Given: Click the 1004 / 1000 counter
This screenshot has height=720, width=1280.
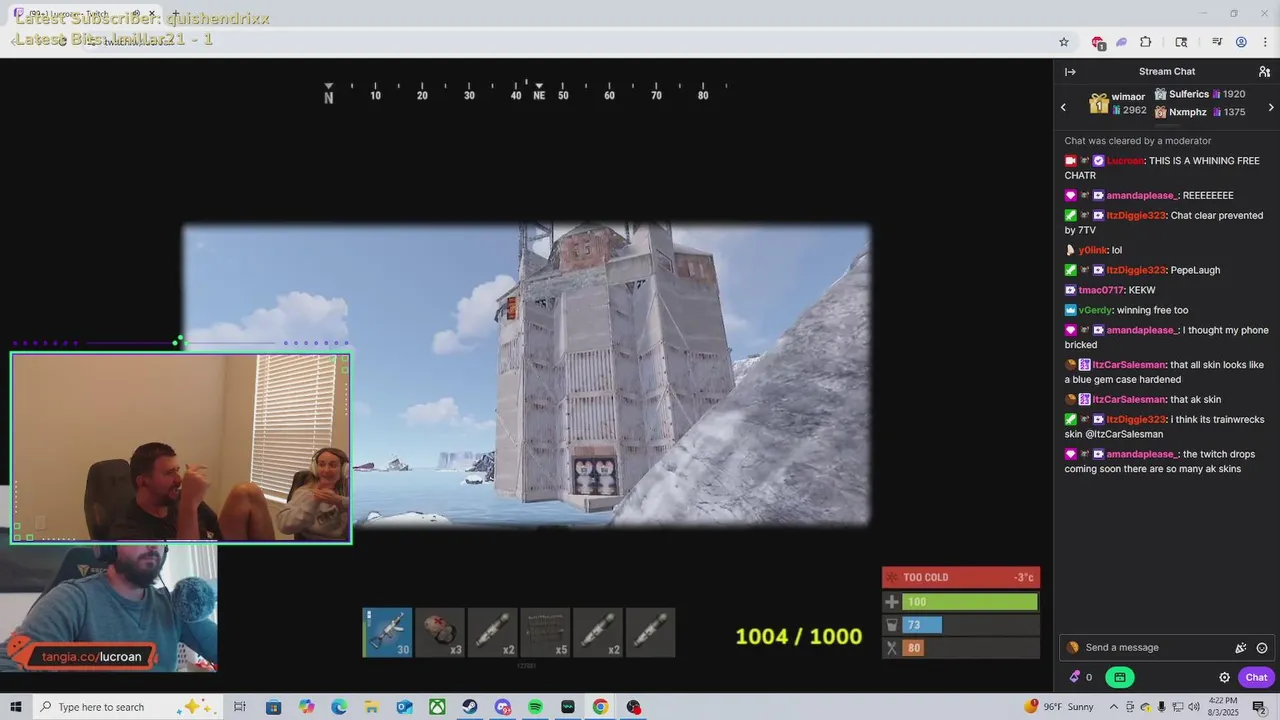Looking at the screenshot, I should pos(798,637).
